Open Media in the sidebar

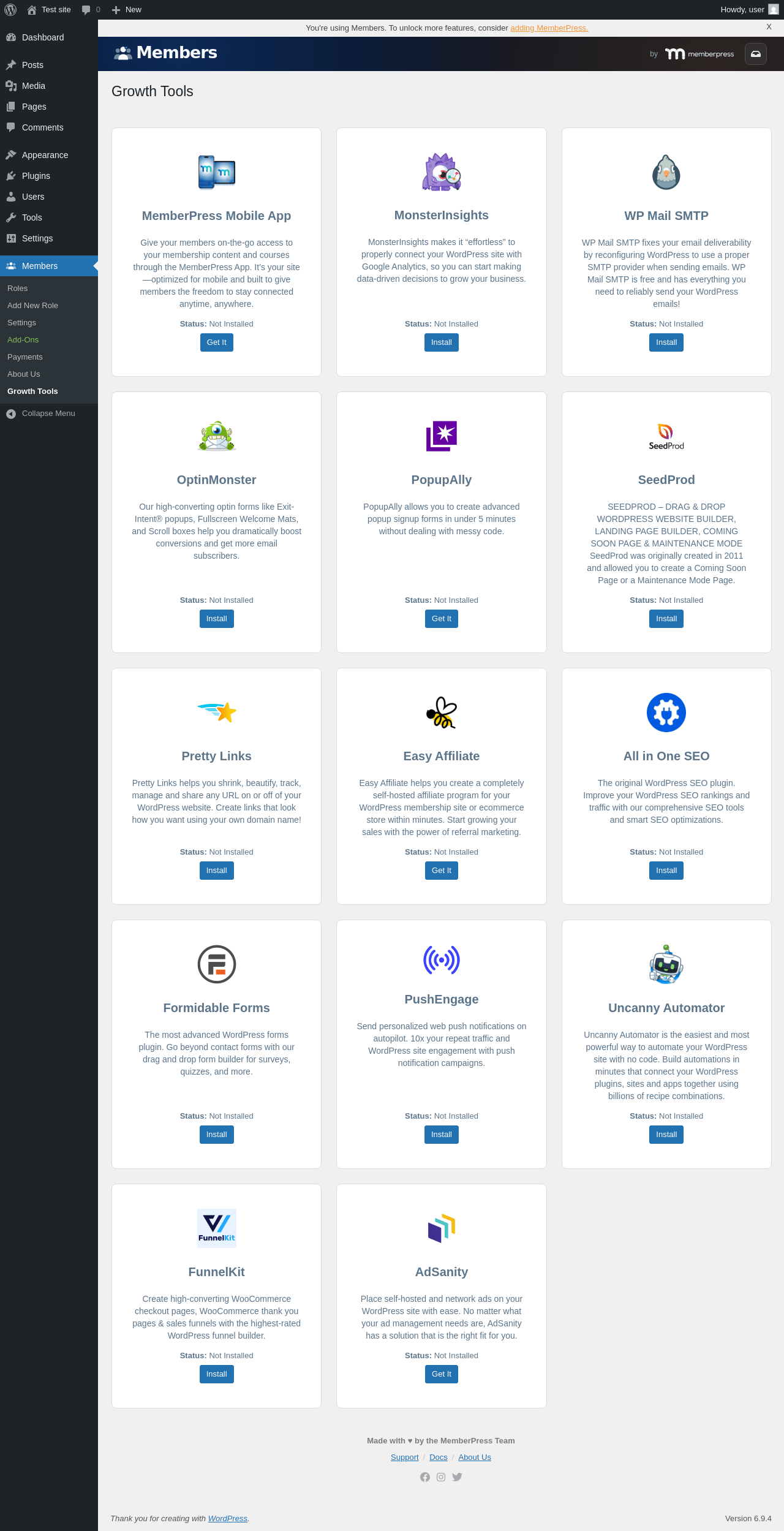pos(49,86)
